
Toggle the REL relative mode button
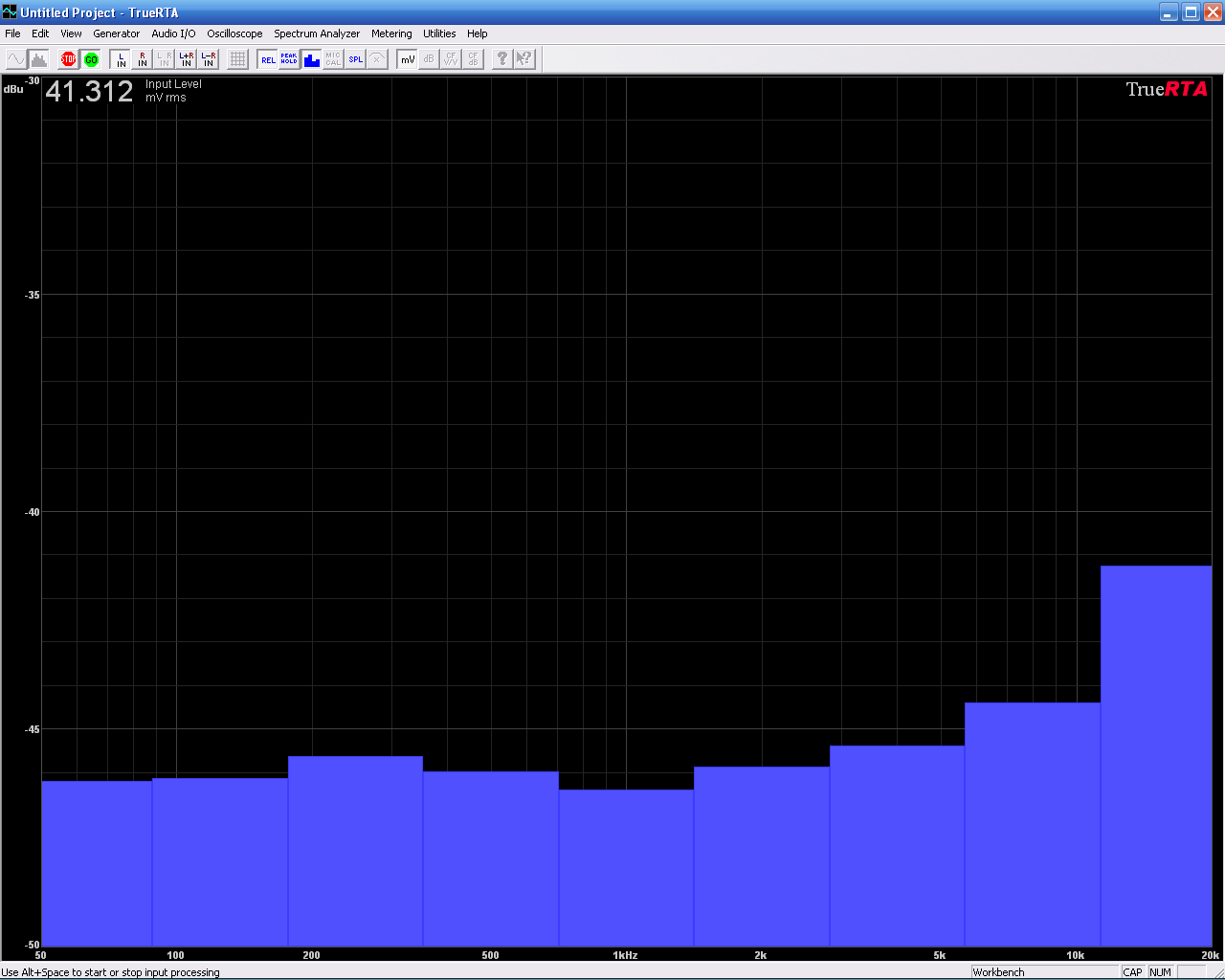tap(268, 59)
